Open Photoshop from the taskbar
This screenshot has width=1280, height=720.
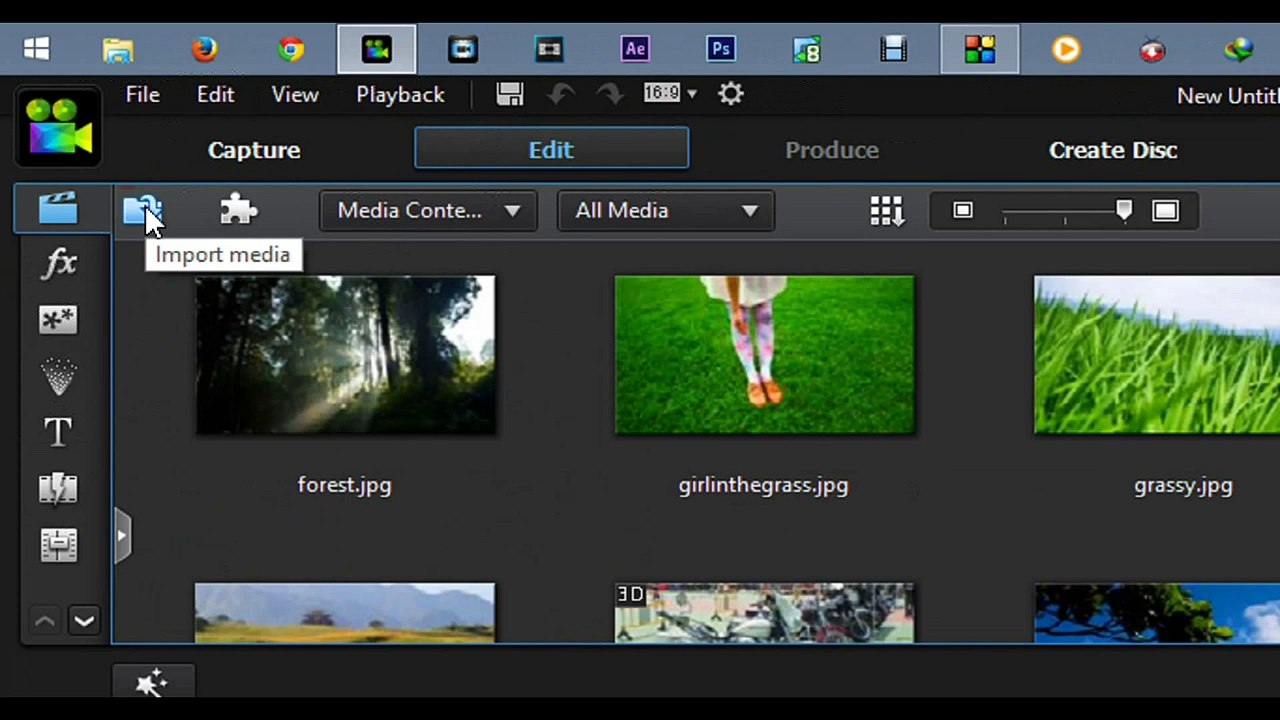[x=721, y=49]
